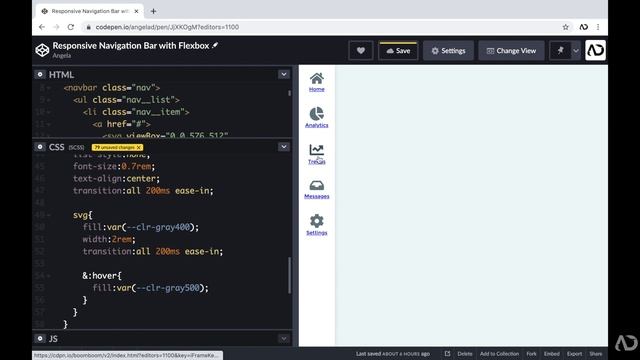
Task: Click the Messages link label
Action: 317,196
